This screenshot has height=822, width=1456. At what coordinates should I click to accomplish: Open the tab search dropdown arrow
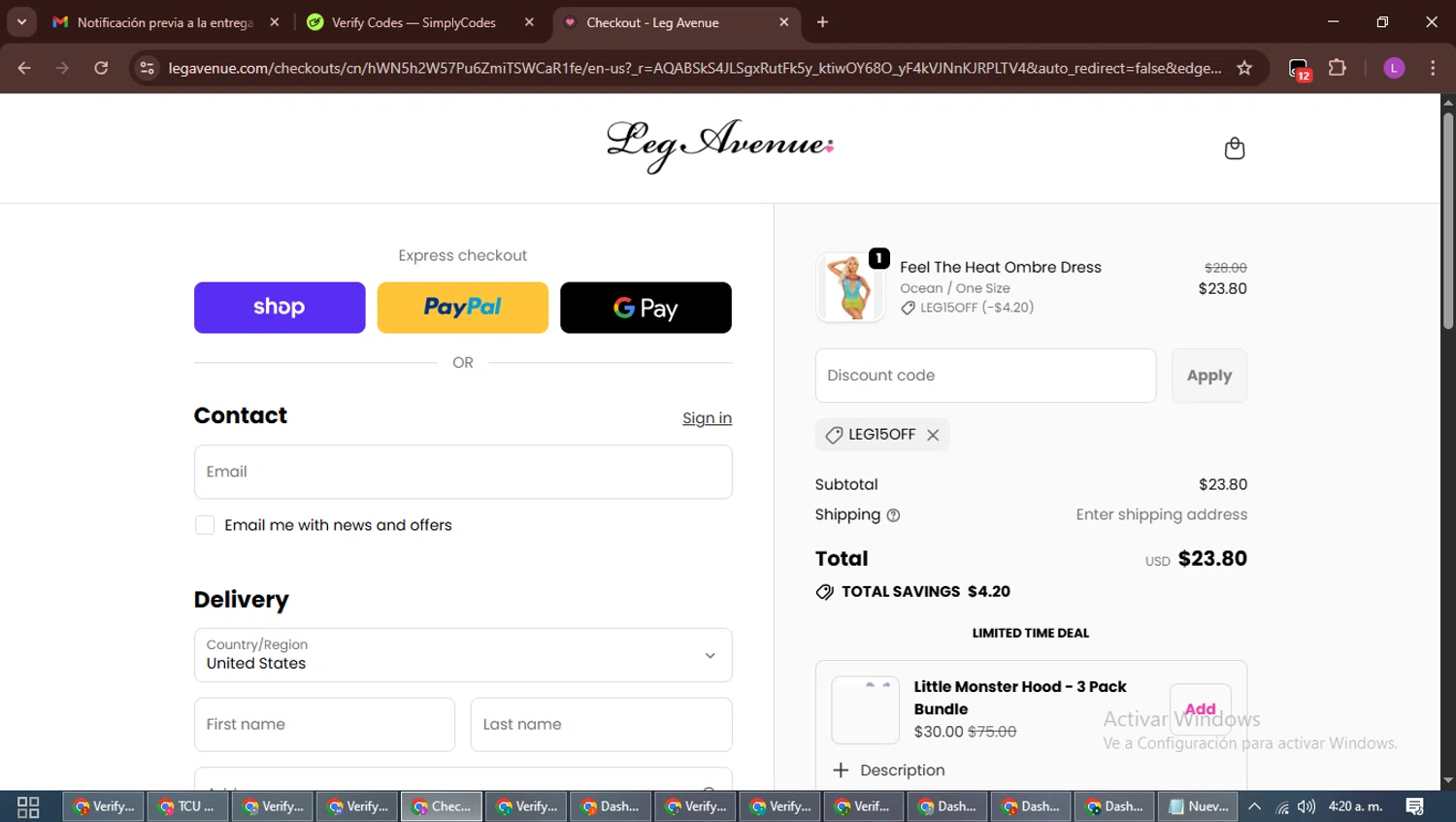(21, 22)
